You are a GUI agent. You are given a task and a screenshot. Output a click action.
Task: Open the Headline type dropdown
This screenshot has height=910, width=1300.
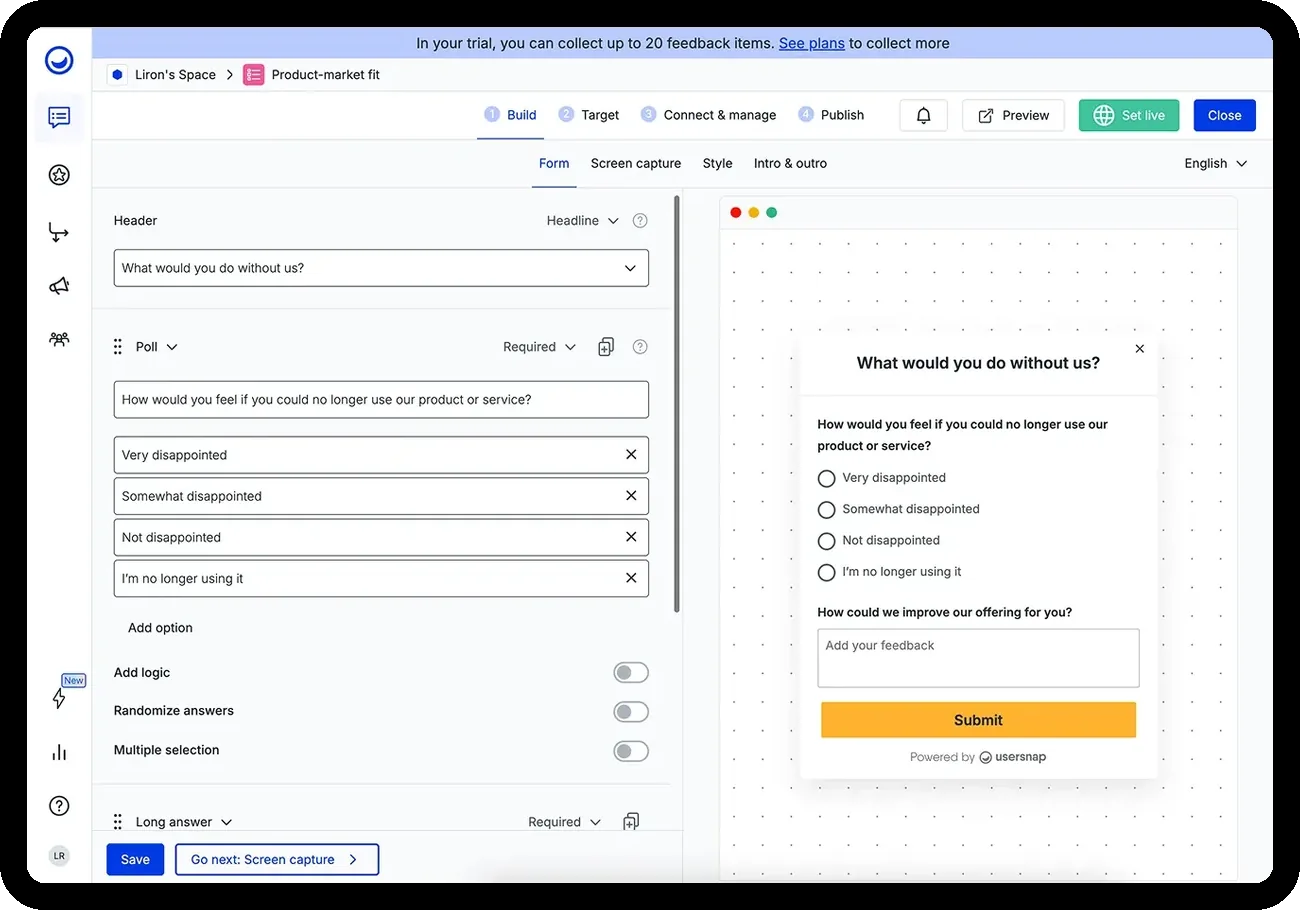[583, 221]
